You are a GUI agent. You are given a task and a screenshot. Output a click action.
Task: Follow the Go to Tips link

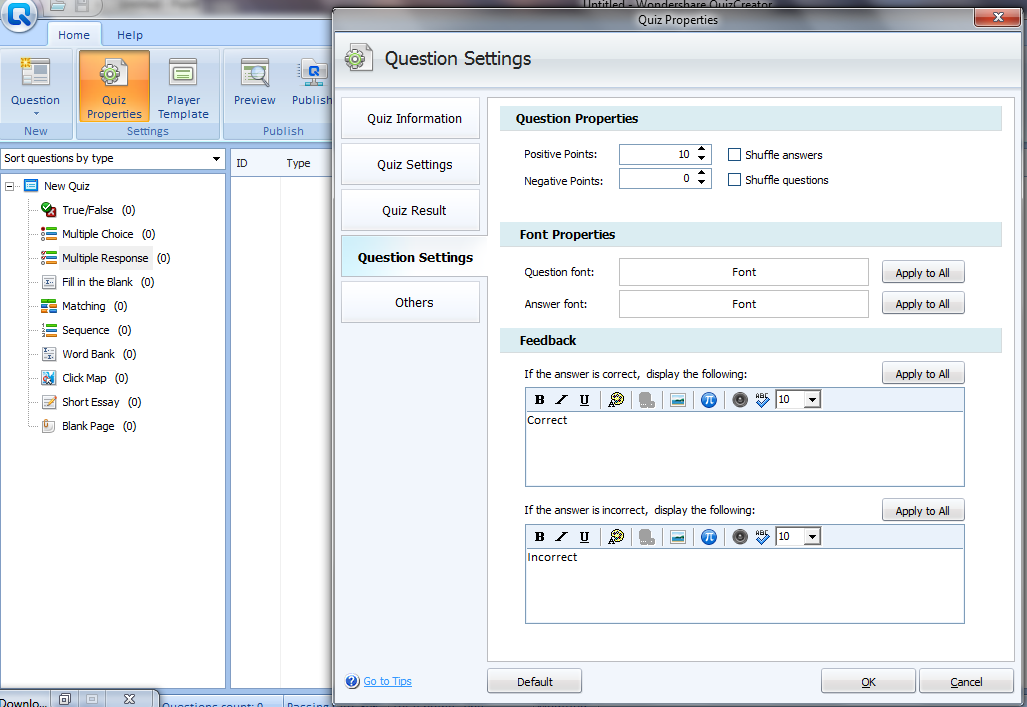click(x=388, y=681)
